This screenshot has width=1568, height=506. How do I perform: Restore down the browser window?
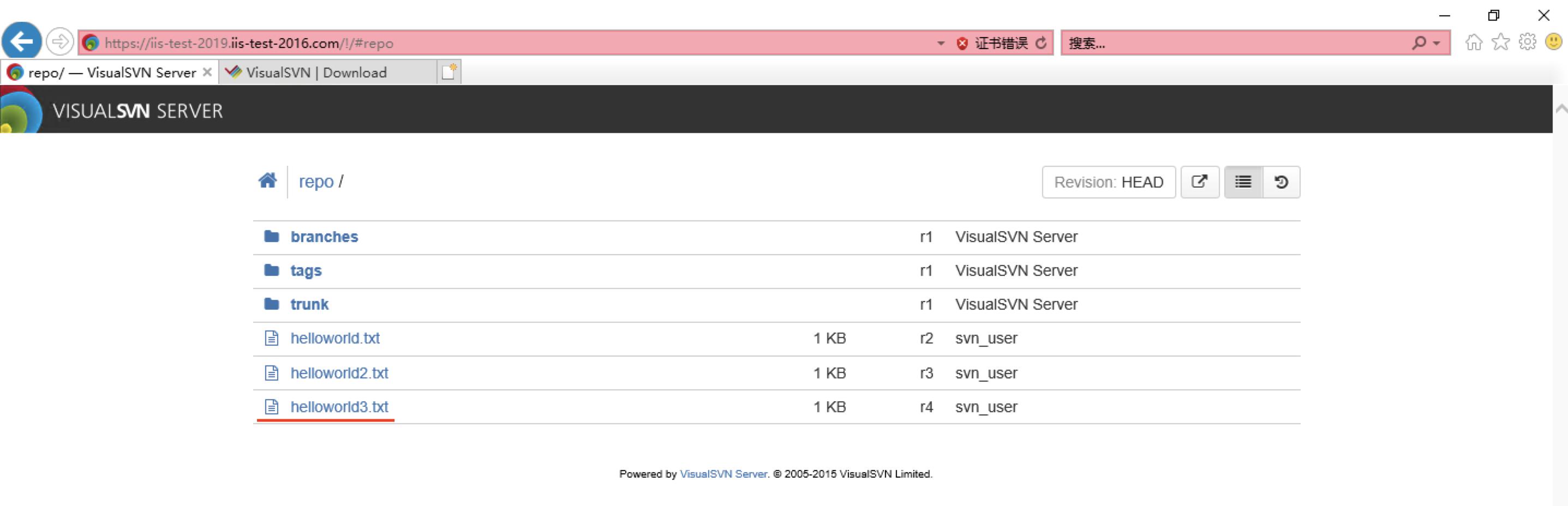point(1493,15)
